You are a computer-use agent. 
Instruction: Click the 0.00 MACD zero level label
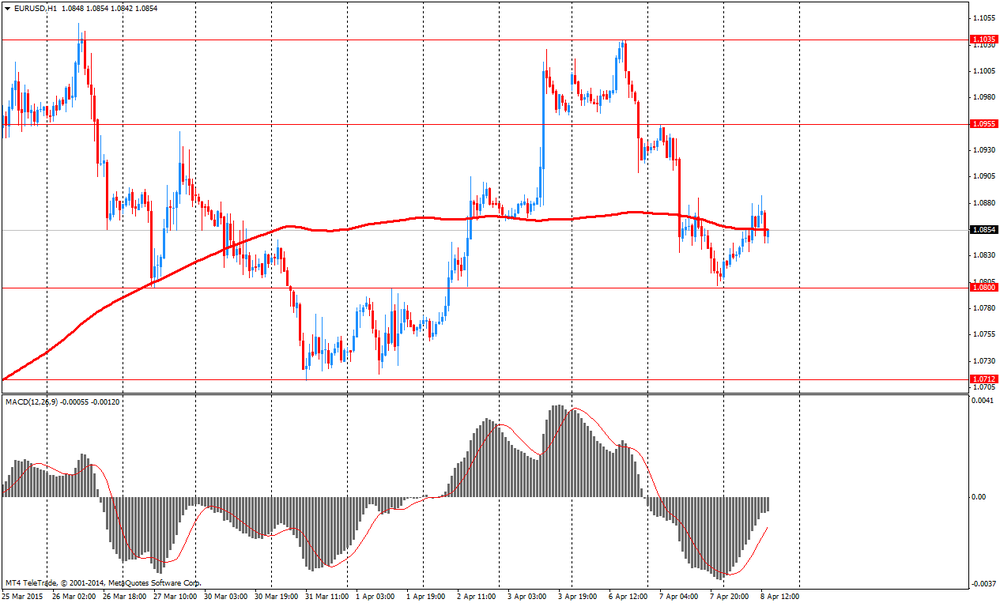coord(978,497)
